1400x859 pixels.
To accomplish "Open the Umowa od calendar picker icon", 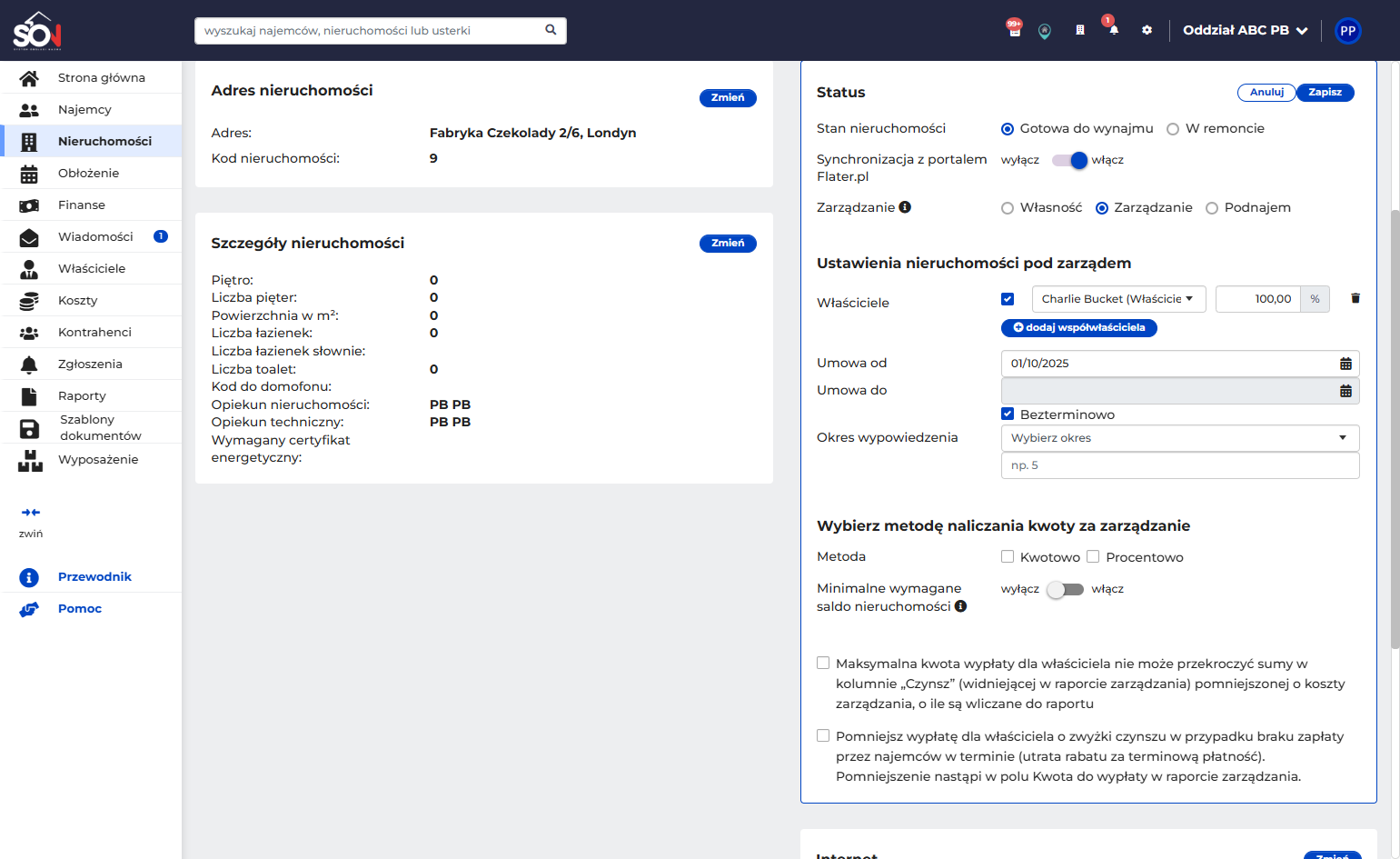I will click(x=1345, y=364).
